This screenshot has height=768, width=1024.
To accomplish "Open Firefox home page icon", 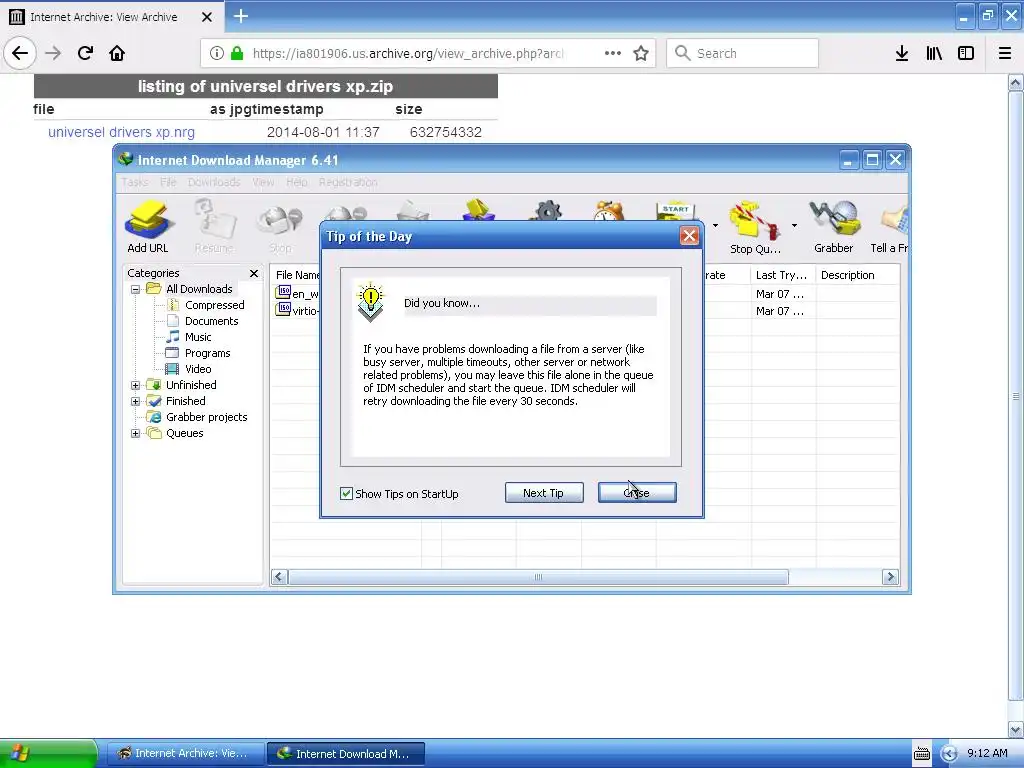I will pos(117,53).
